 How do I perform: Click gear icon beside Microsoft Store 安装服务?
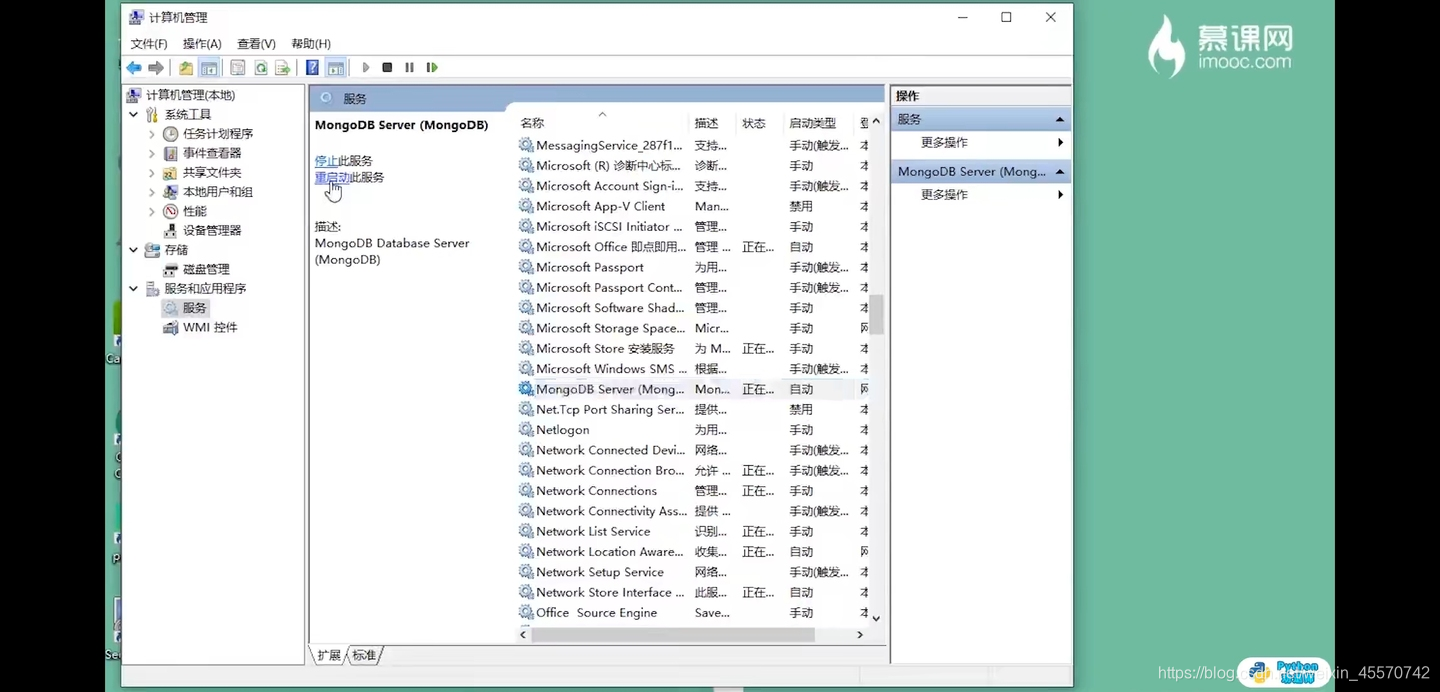pos(526,349)
